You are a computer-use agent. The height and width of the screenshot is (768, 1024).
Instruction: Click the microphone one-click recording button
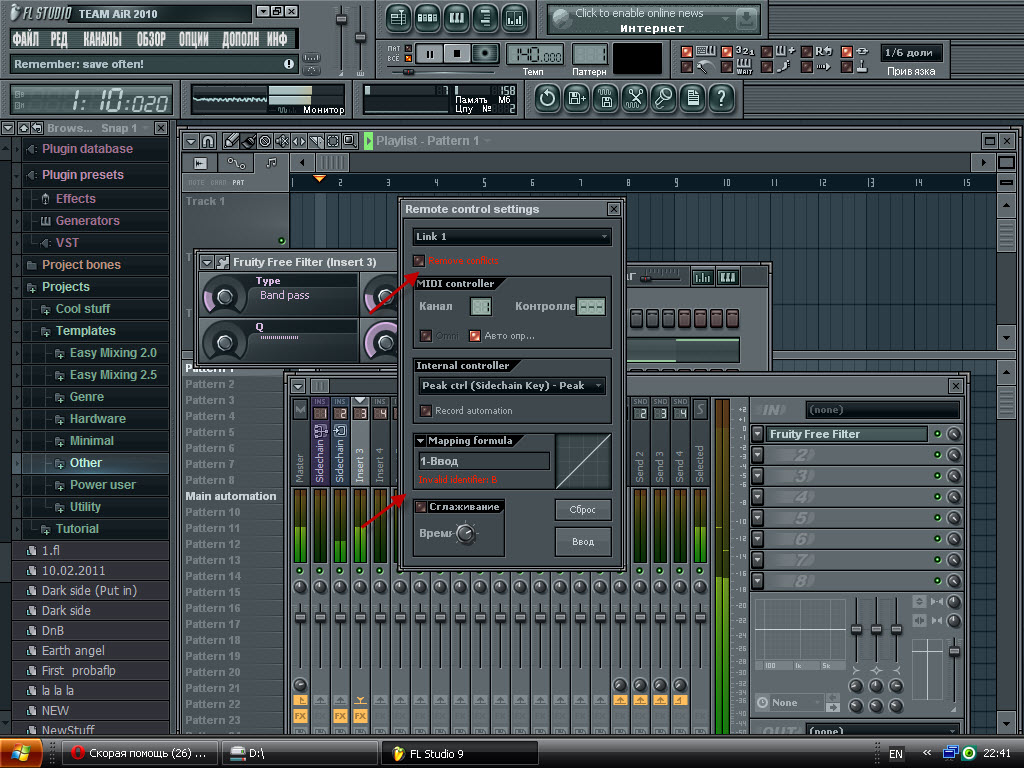click(664, 99)
